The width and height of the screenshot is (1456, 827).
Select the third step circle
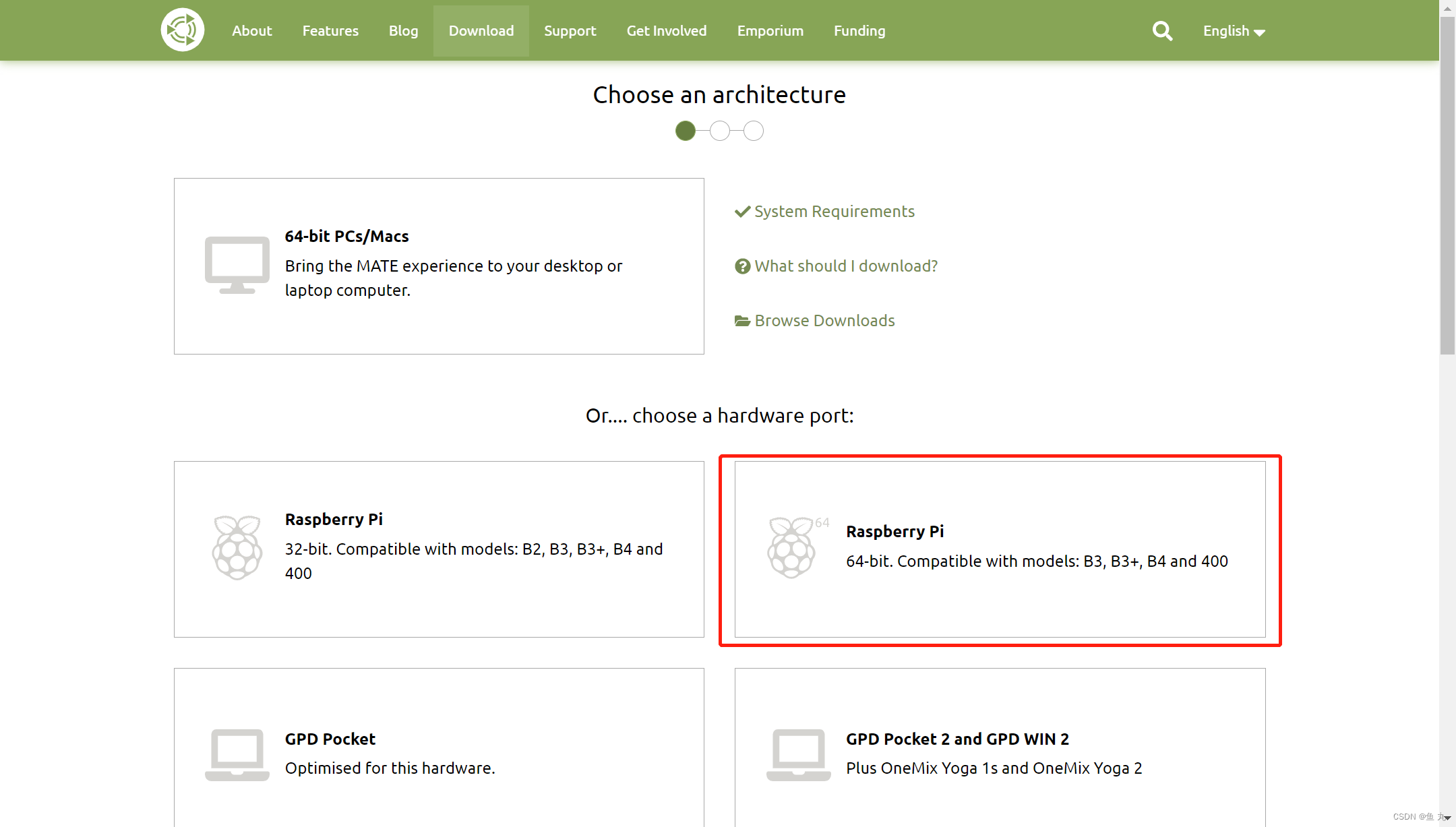coord(754,131)
